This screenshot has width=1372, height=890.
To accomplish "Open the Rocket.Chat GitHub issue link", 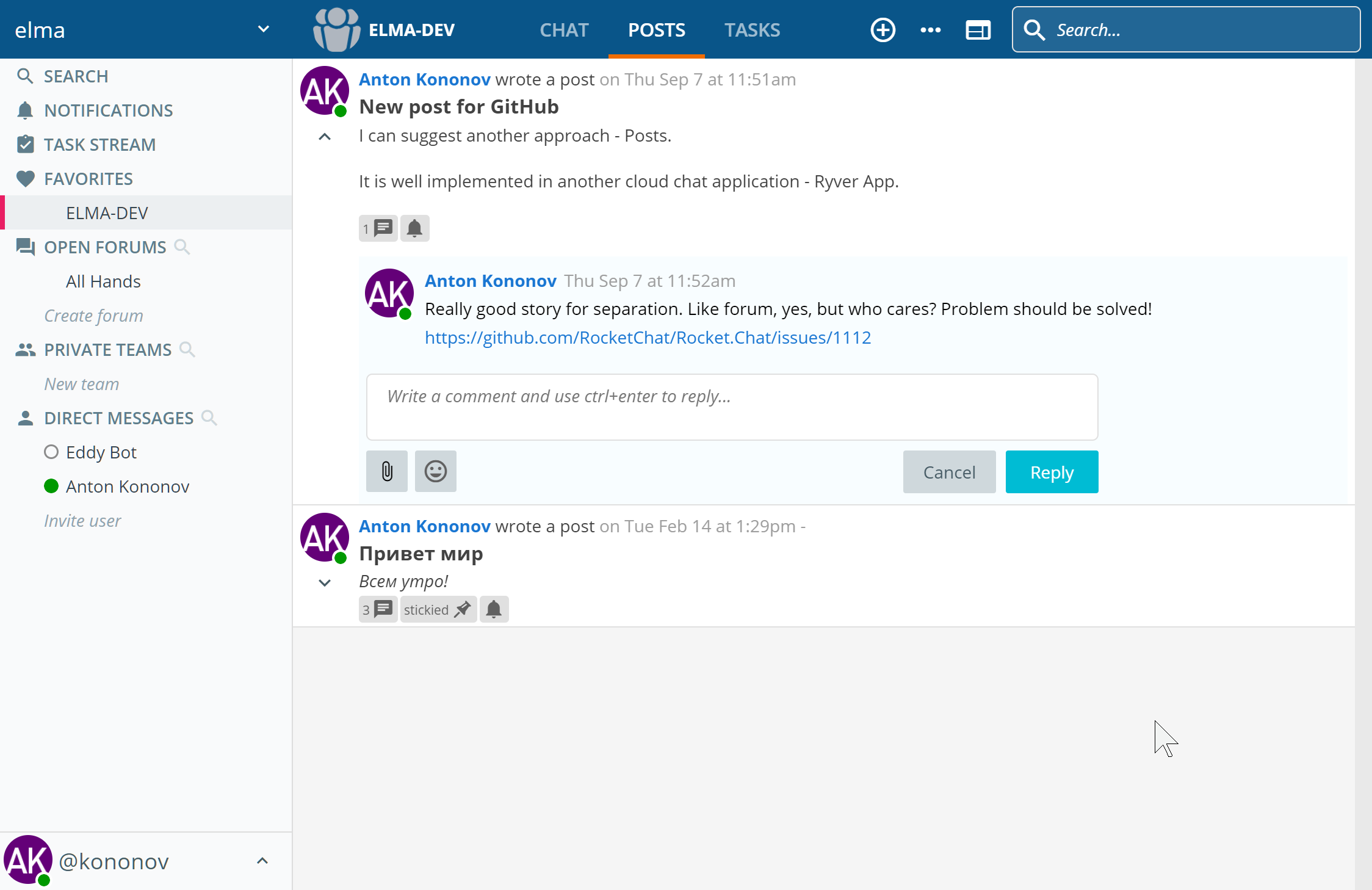I will [x=648, y=338].
